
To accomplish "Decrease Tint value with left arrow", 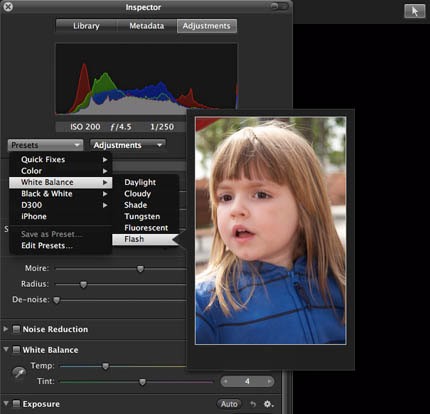I will click(226, 381).
